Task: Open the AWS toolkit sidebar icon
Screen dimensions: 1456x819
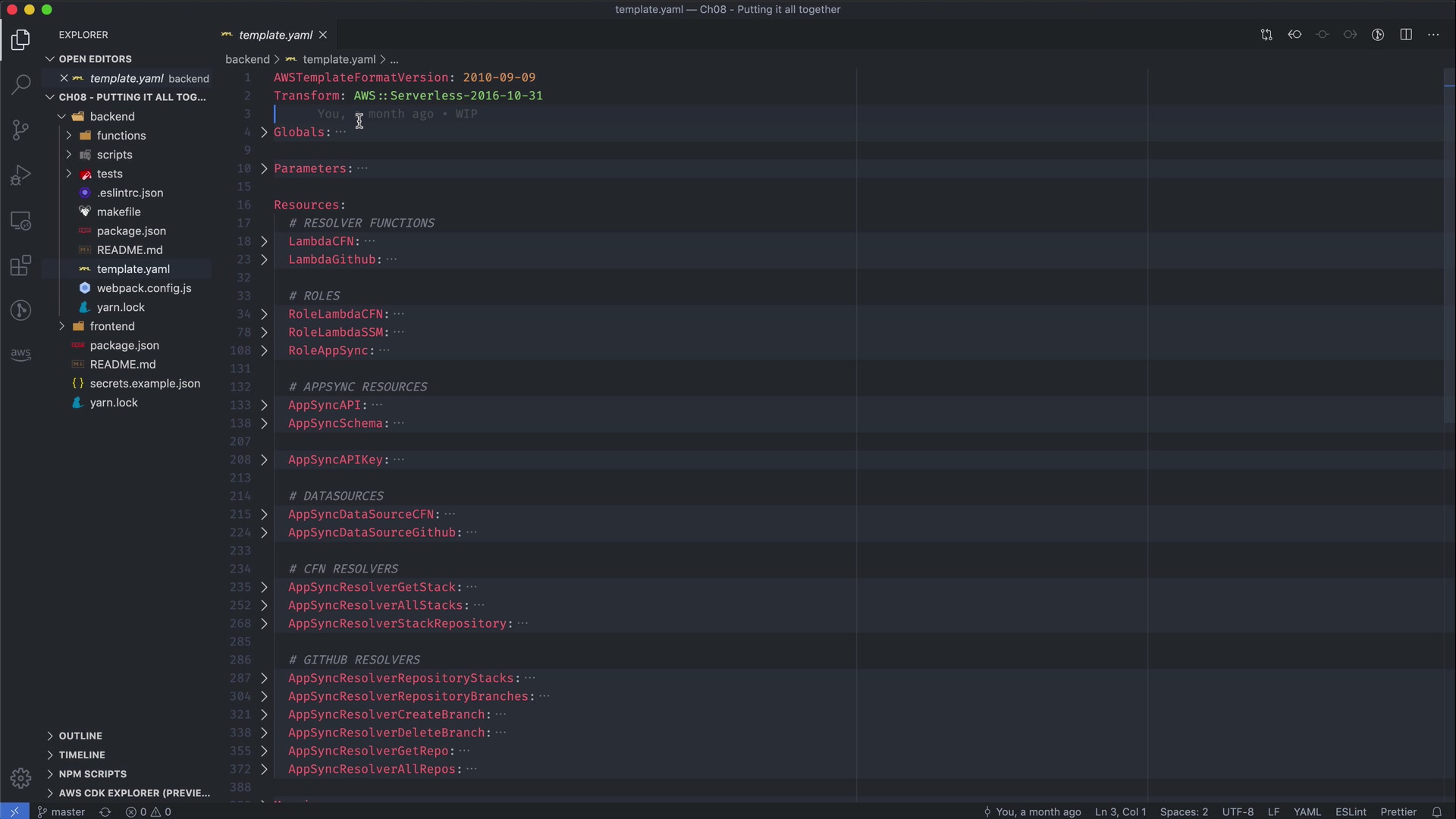Action: [x=20, y=354]
